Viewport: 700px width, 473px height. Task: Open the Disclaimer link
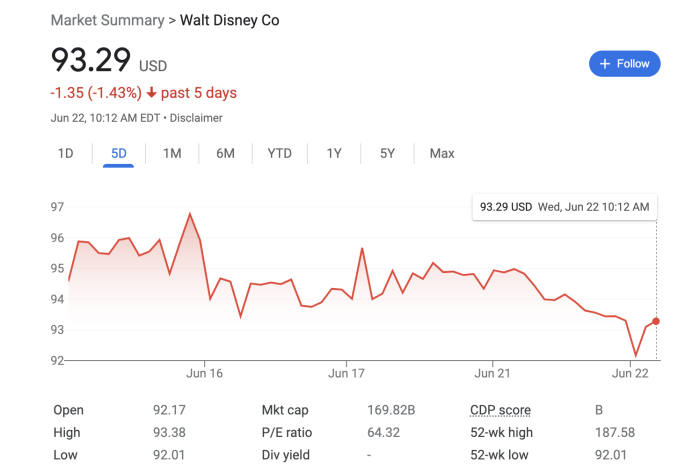196,118
